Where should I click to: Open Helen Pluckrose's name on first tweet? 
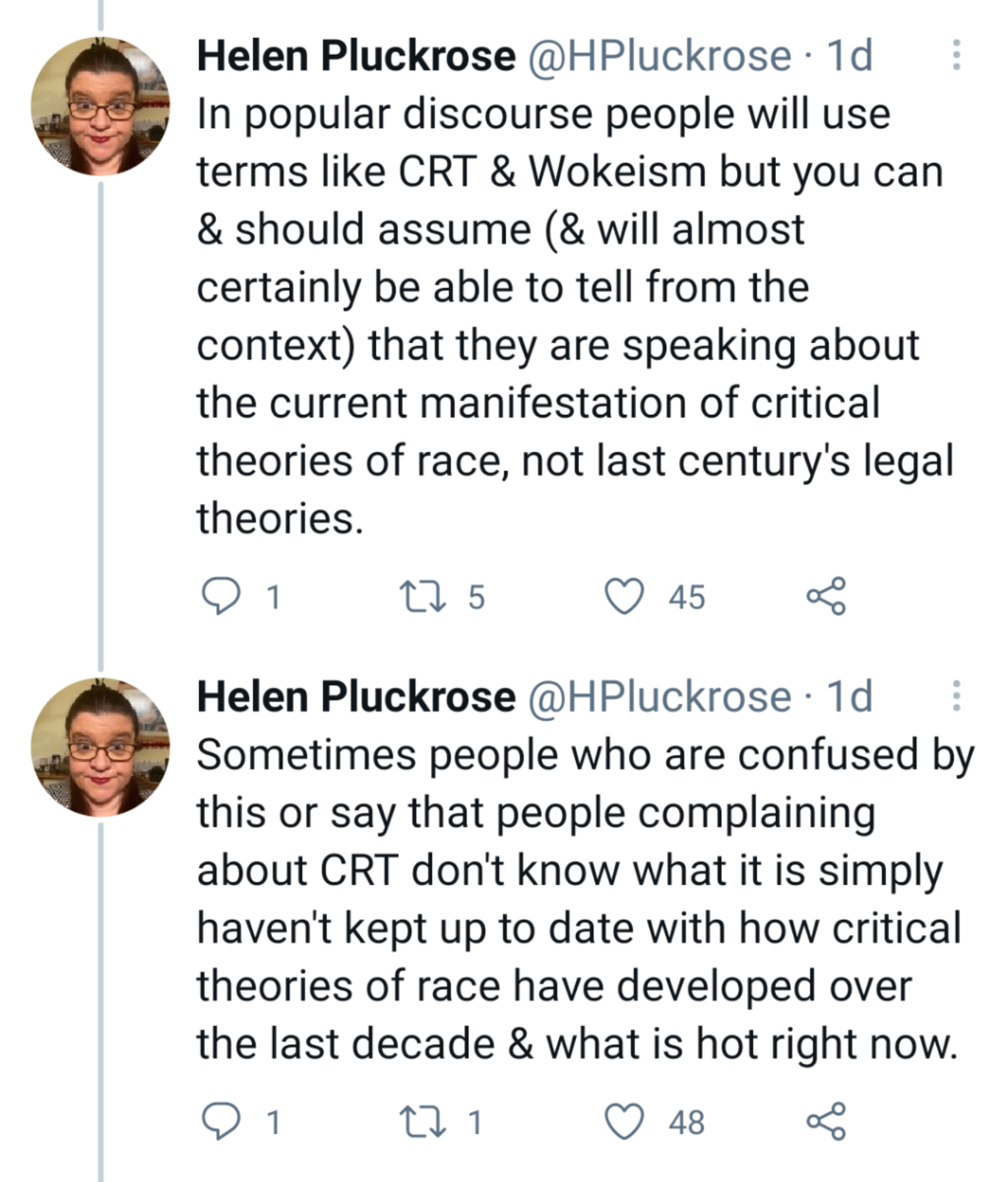click(x=356, y=56)
